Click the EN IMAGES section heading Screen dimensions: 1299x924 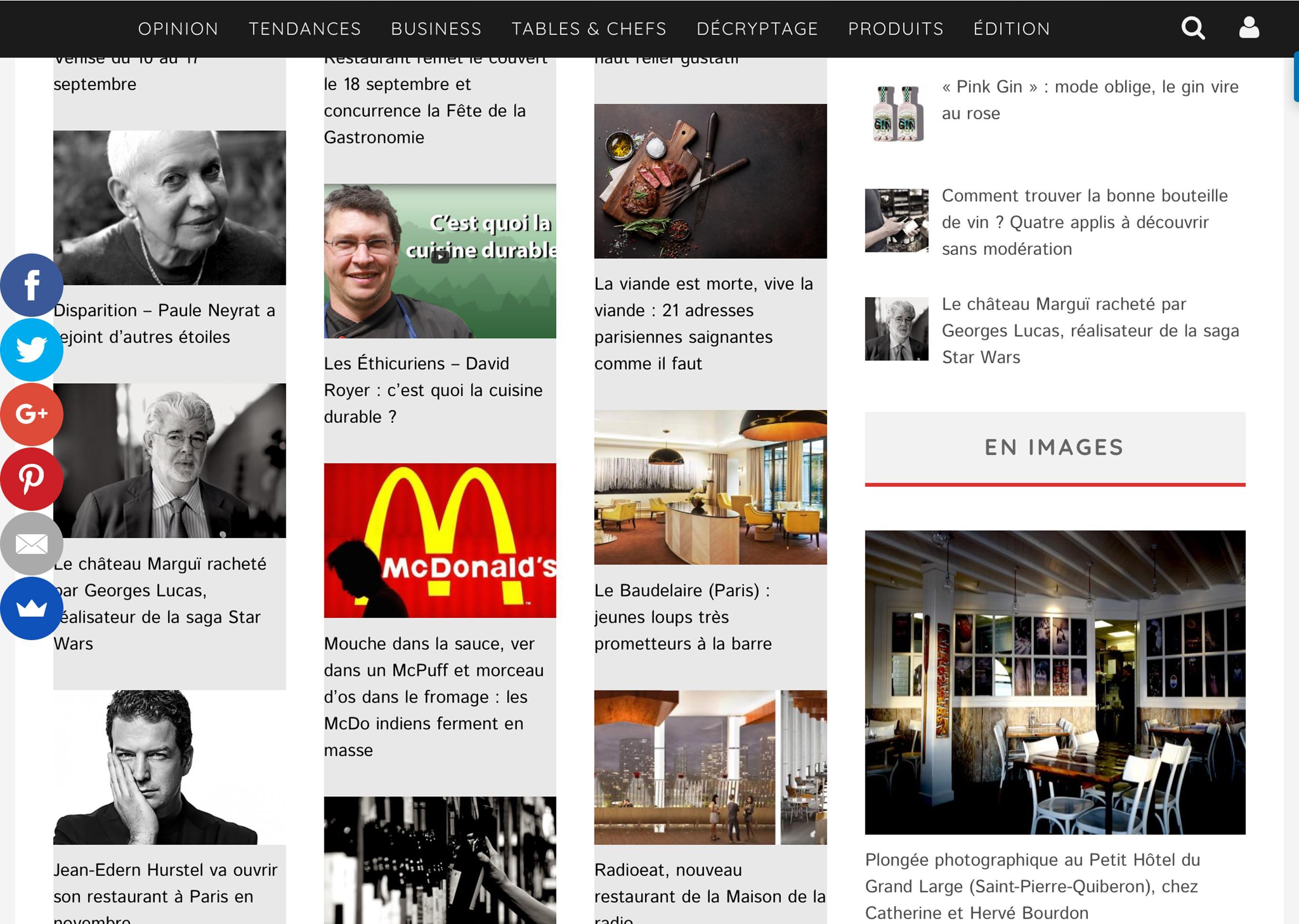click(1055, 447)
